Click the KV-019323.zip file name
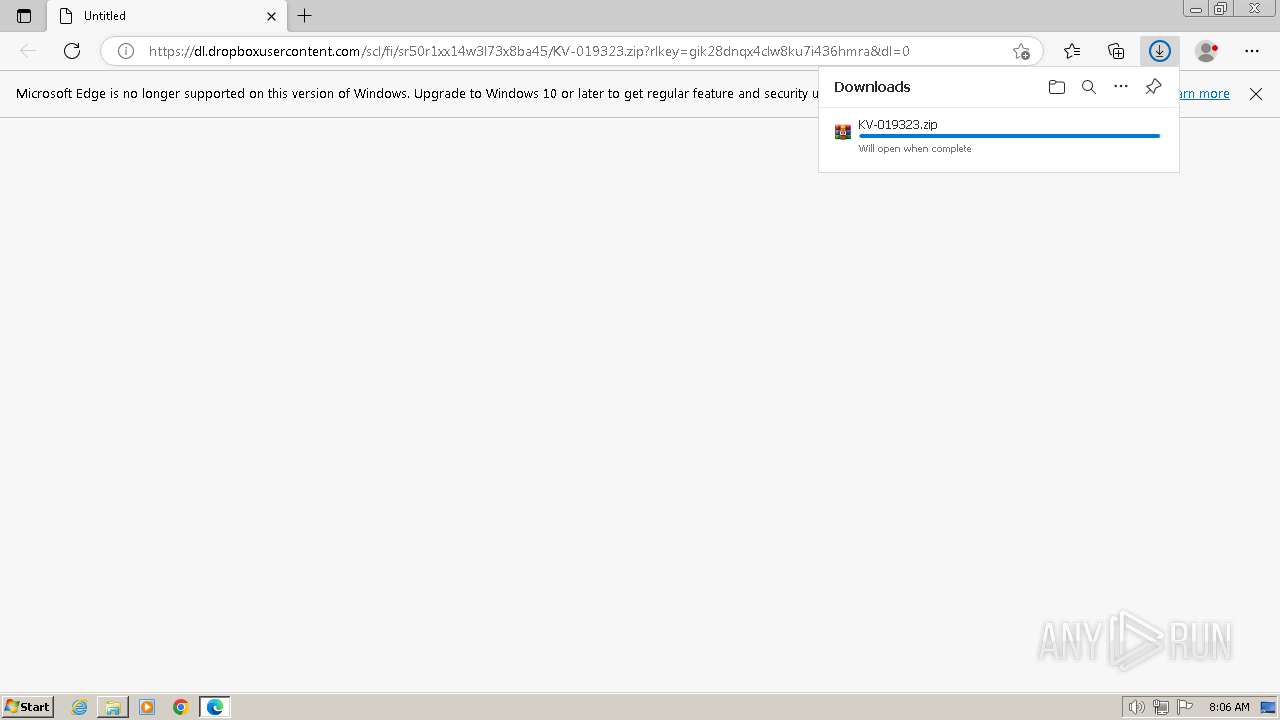This screenshot has height=720, width=1280. [x=898, y=125]
